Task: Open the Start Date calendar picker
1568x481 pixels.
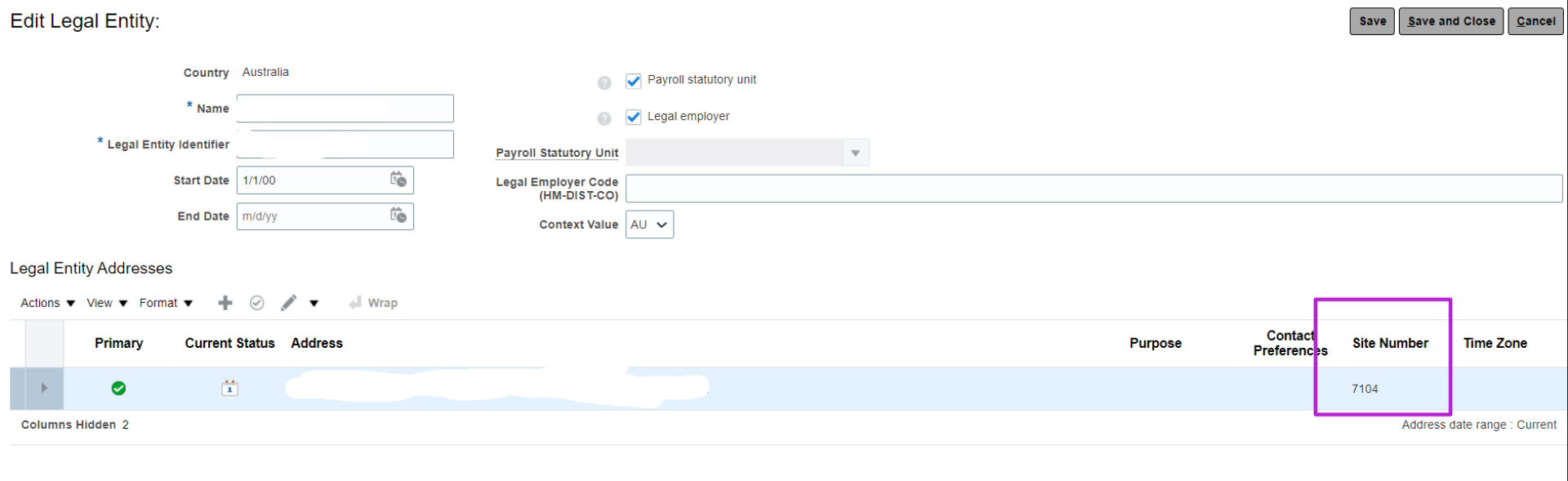Action: tap(399, 180)
